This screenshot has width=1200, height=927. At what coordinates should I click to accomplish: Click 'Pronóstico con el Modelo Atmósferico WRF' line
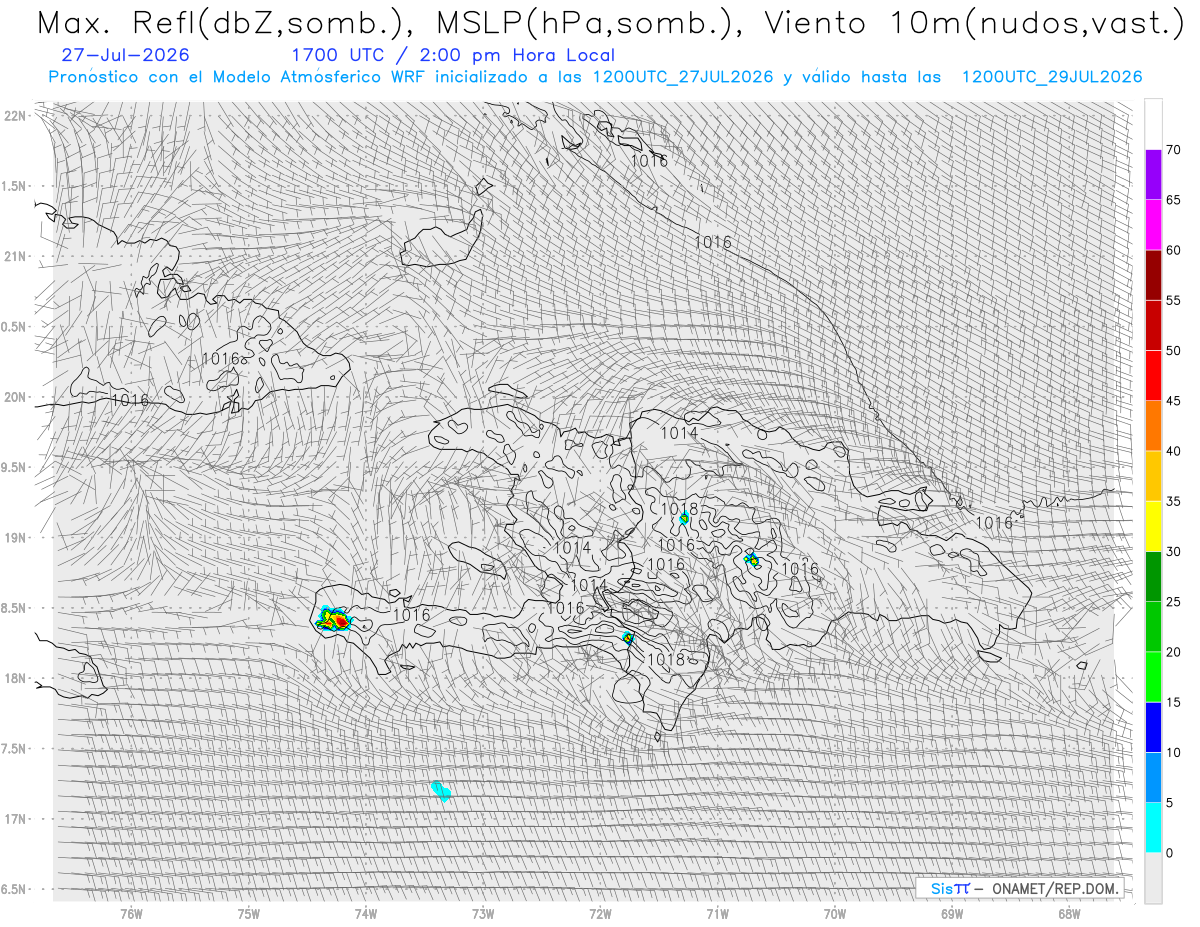coord(595,77)
